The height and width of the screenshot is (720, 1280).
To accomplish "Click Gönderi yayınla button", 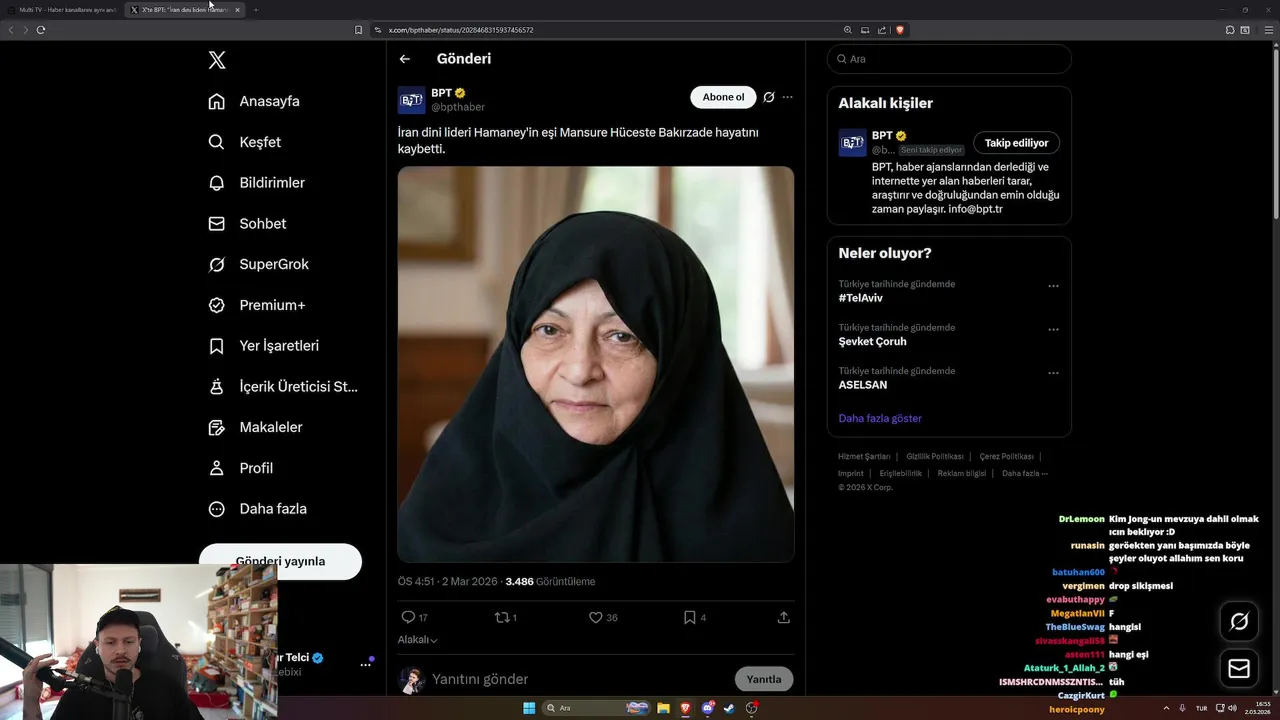I will tap(280, 561).
